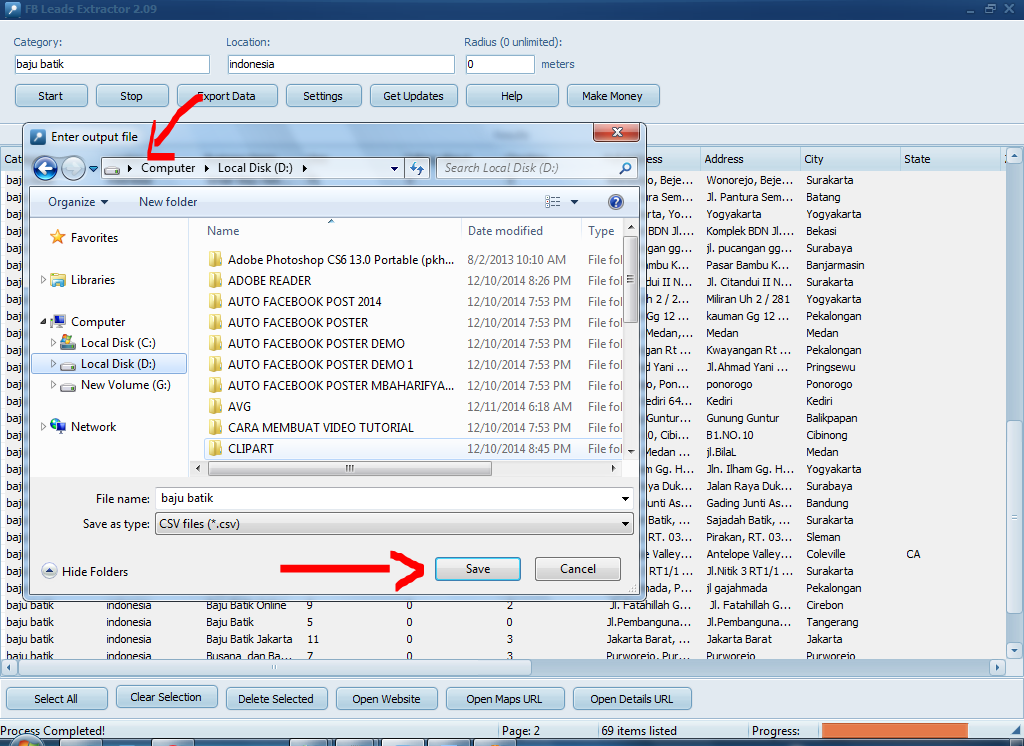Screen dimensions: 1024x746
Task: Click New folder in dialog toolbar
Action: [x=168, y=202]
